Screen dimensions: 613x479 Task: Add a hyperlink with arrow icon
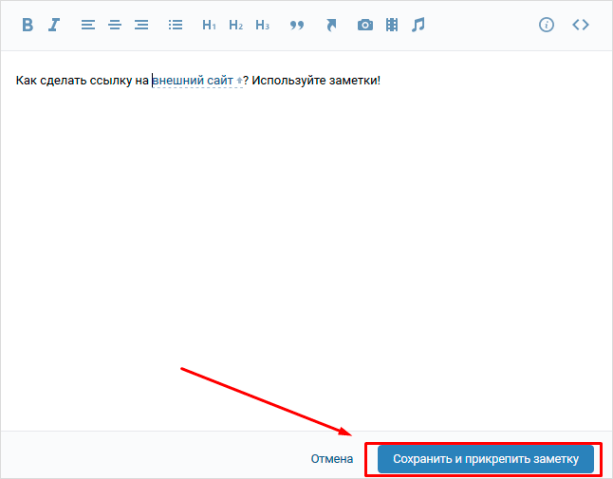pyautogui.click(x=331, y=25)
